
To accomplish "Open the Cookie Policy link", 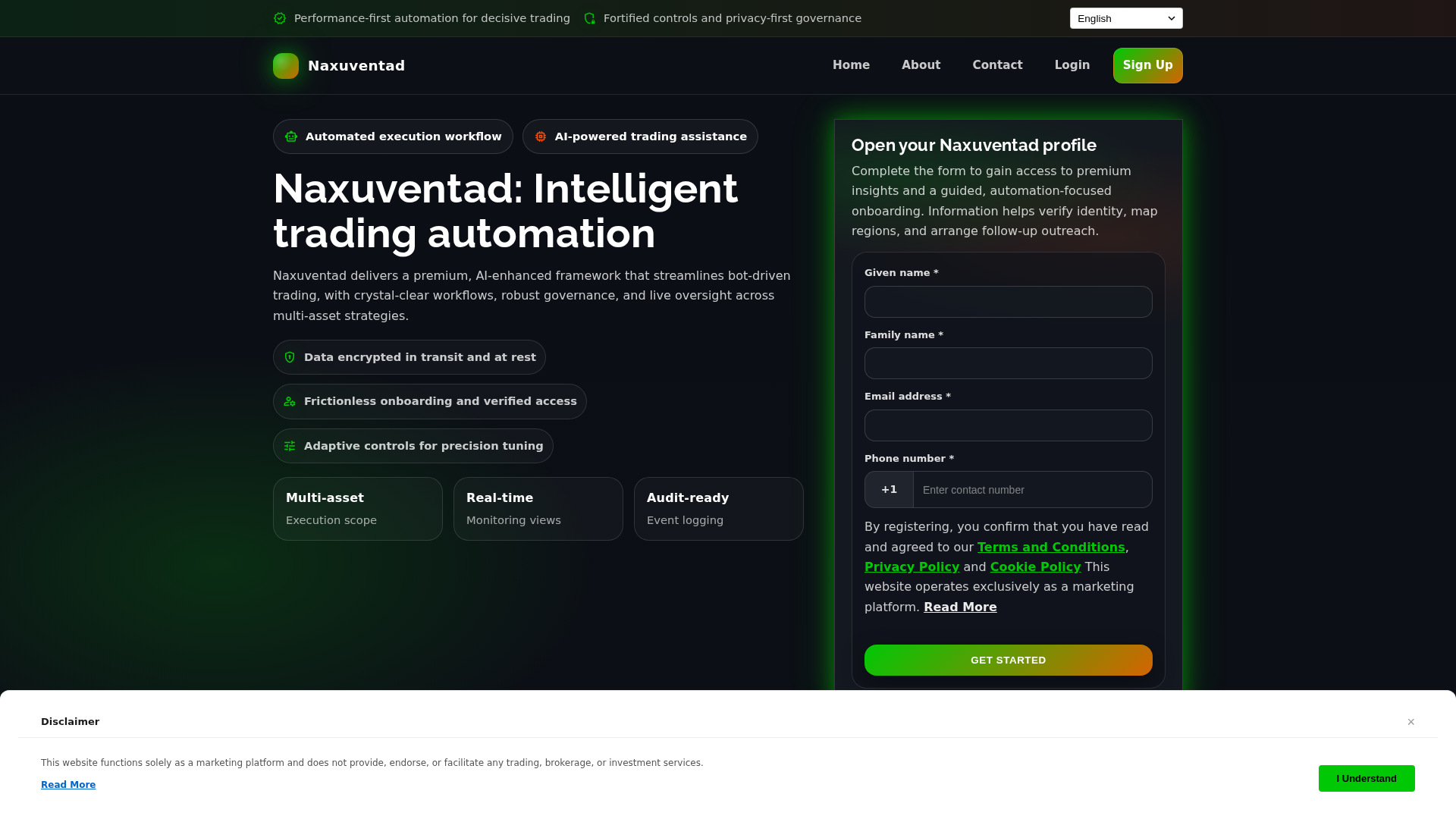I will click(x=1035, y=567).
